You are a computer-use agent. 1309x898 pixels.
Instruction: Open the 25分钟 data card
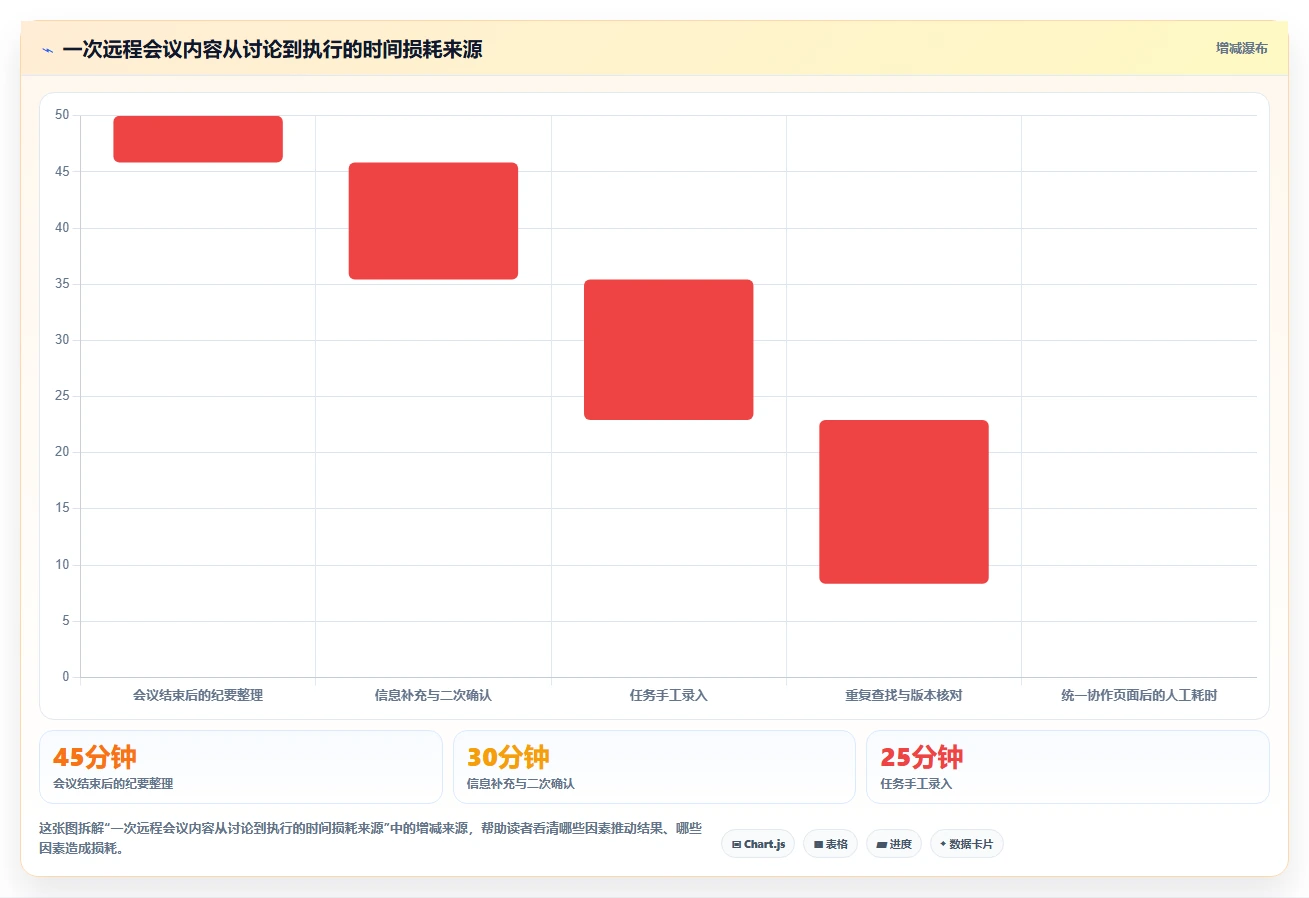pyautogui.click(x=1068, y=767)
